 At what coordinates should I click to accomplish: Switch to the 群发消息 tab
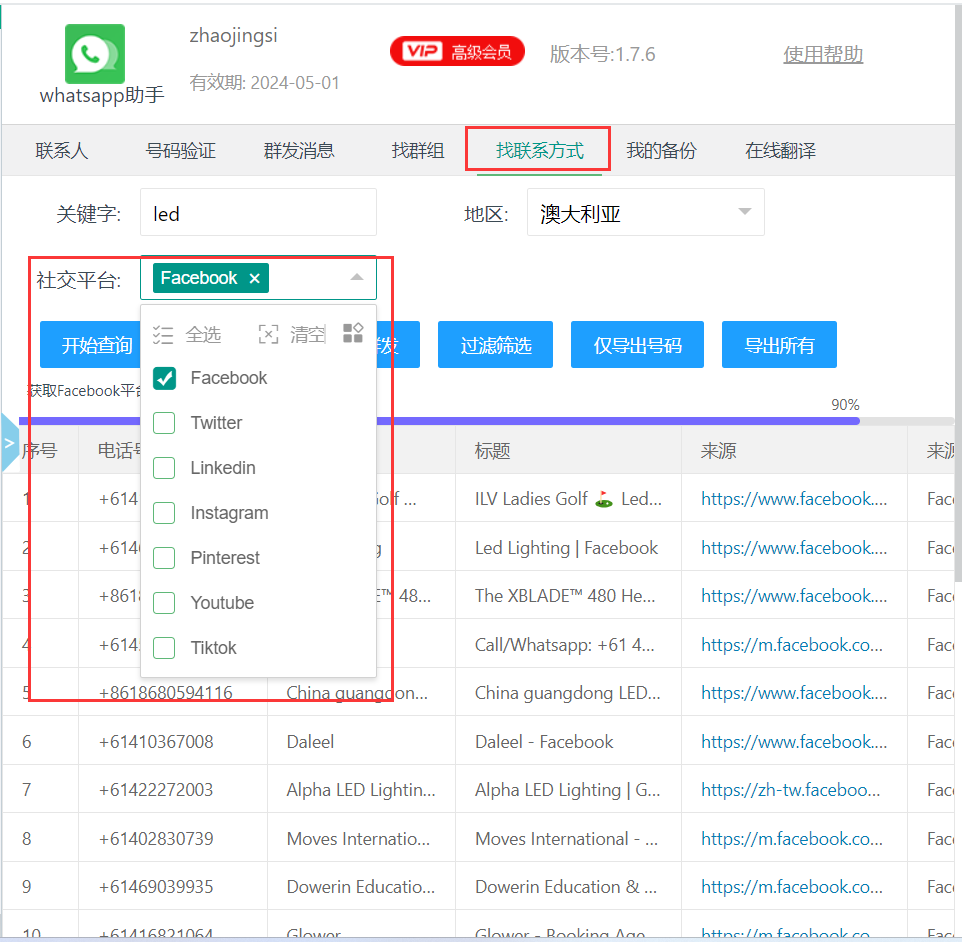299,151
